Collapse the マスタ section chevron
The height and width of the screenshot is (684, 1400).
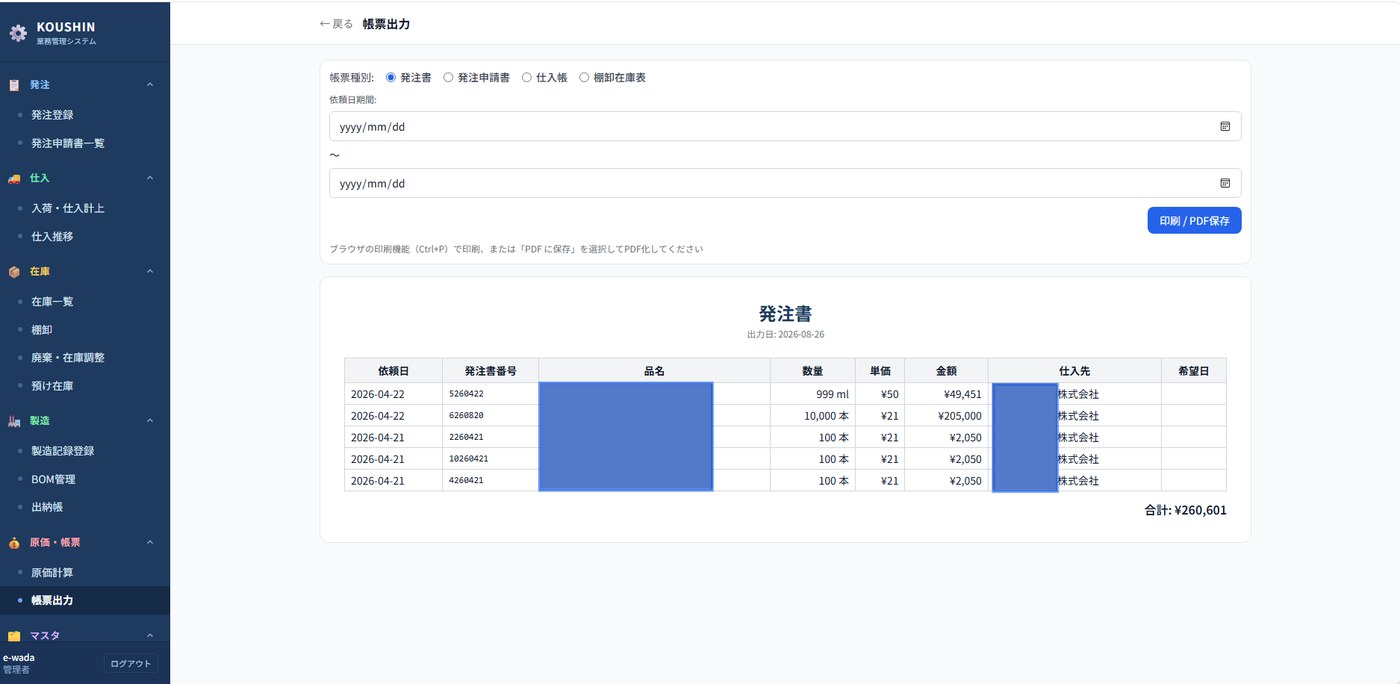tap(150, 636)
